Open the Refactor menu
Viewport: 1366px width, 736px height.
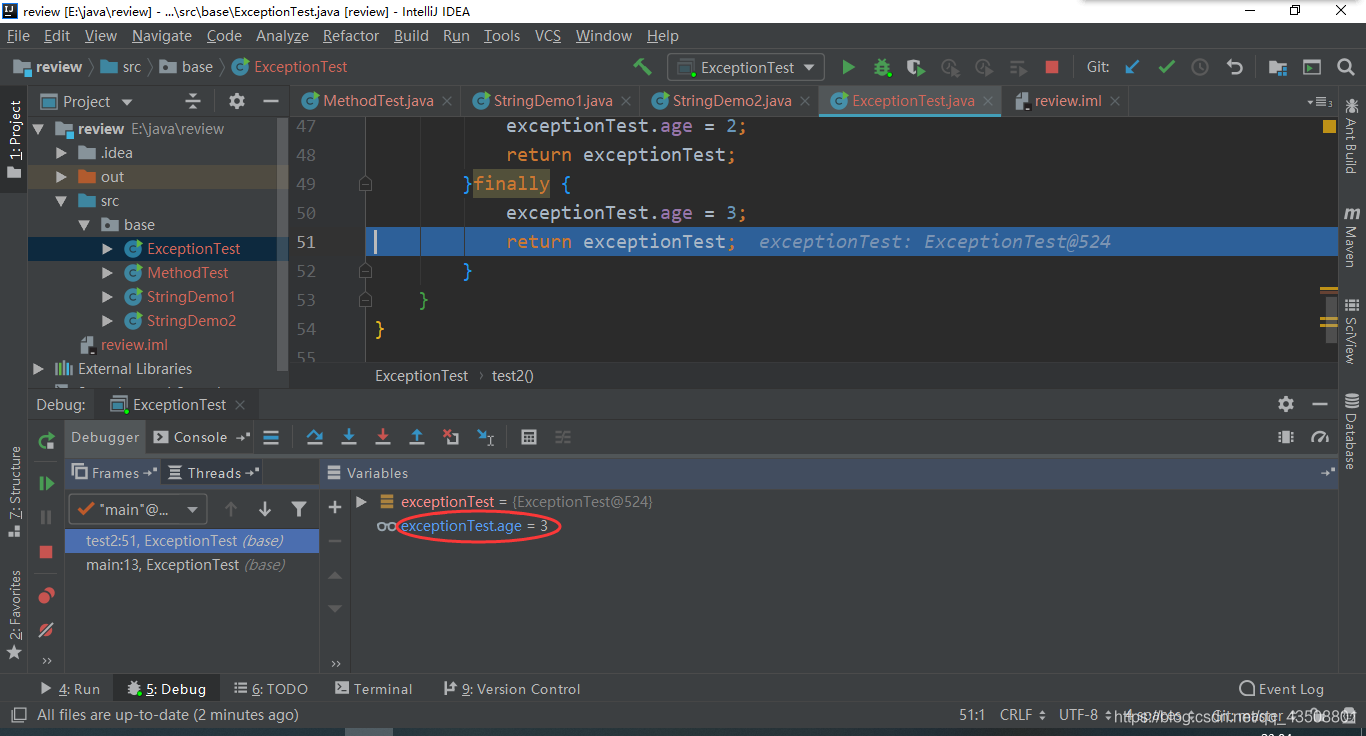(351, 36)
